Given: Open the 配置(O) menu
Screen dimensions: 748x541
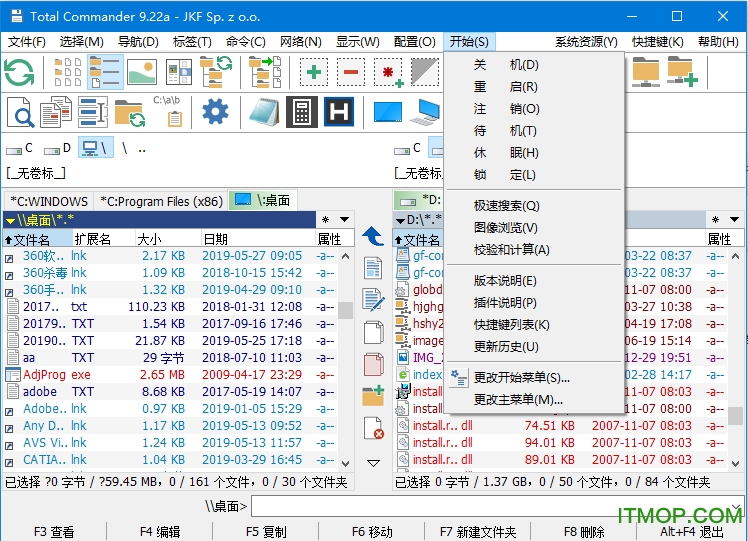Looking at the screenshot, I should tap(415, 42).
